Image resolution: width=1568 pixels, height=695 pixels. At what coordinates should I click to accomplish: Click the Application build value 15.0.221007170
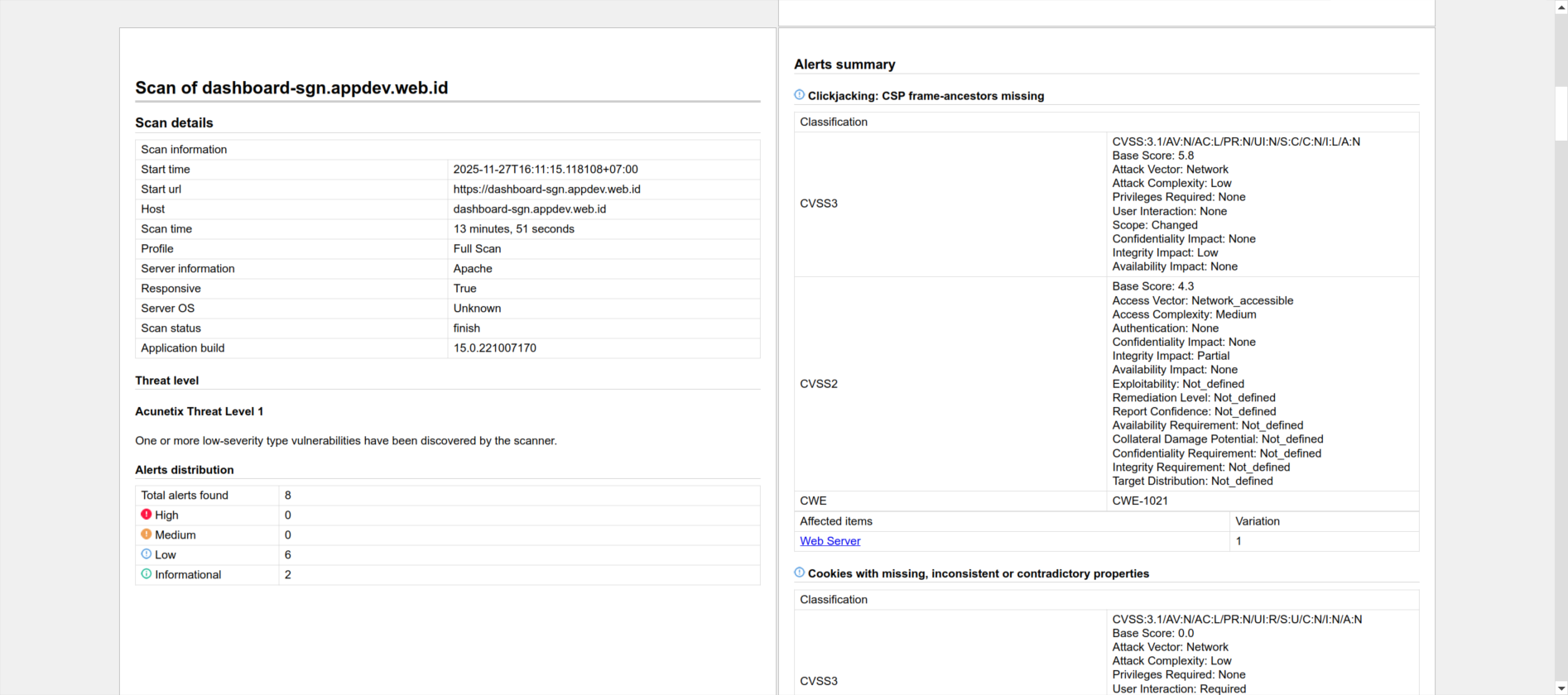point(494,348)
